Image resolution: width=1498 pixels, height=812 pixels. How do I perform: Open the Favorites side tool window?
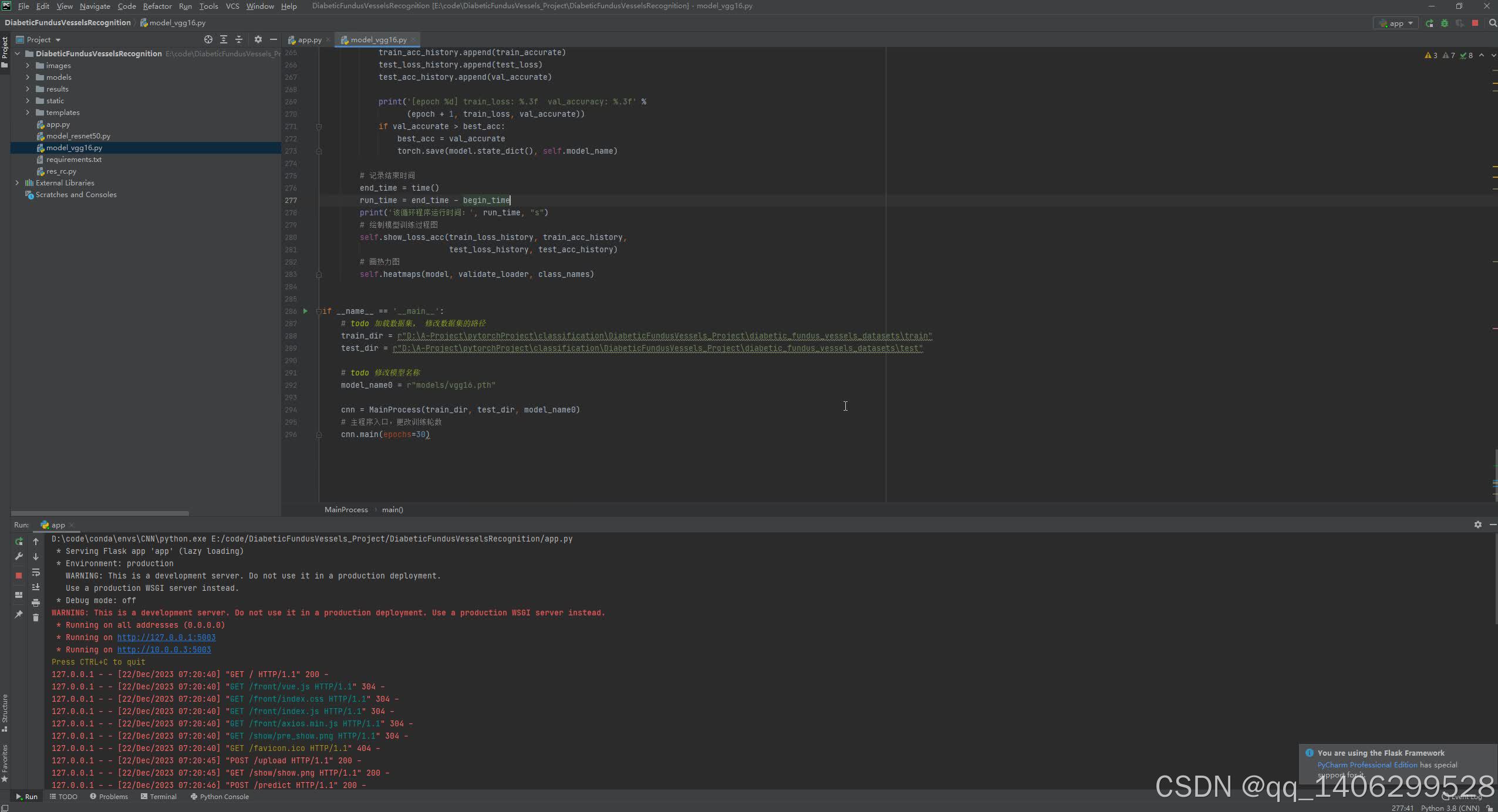(5, 763)
